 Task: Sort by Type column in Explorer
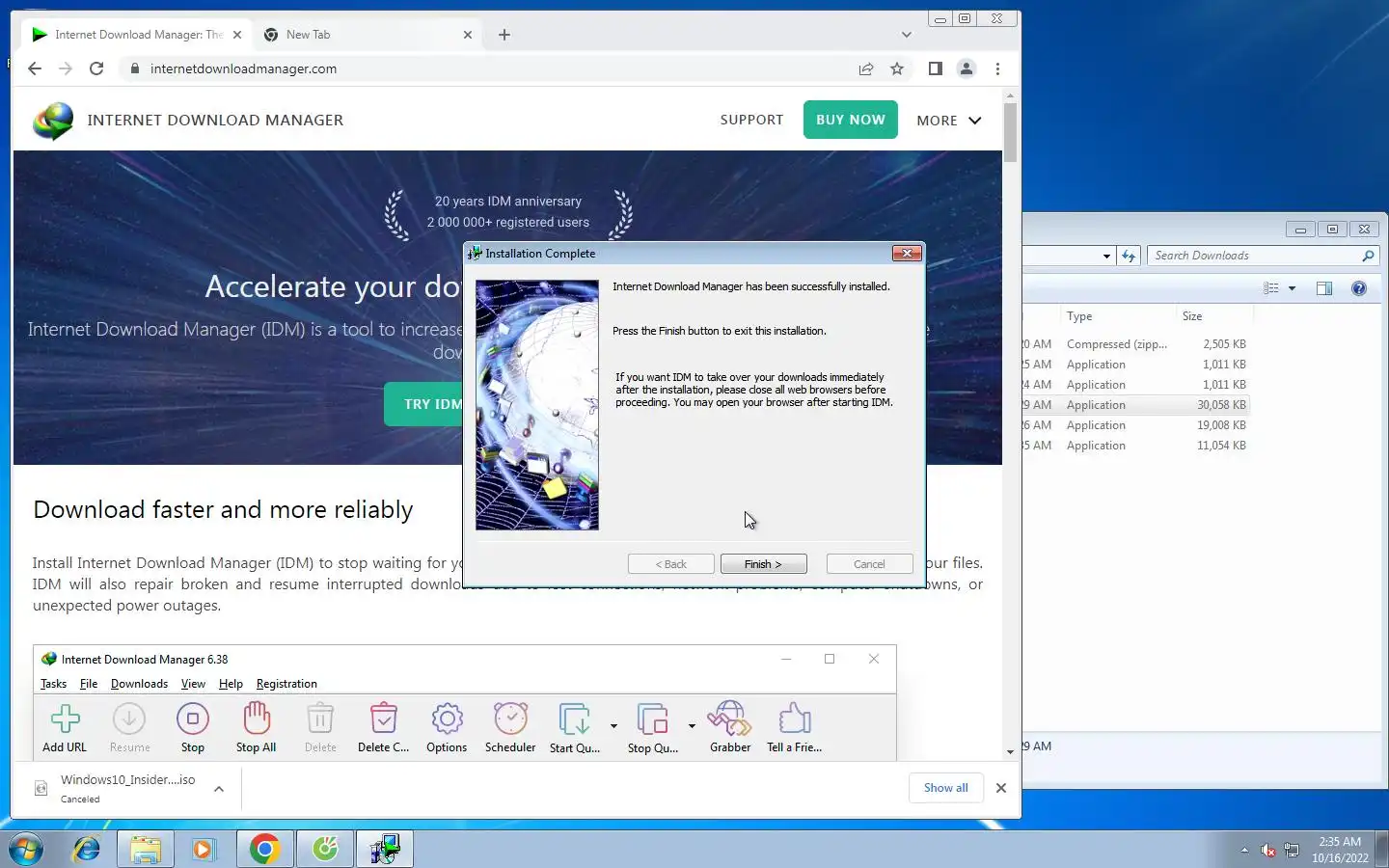coord(1117,316)
